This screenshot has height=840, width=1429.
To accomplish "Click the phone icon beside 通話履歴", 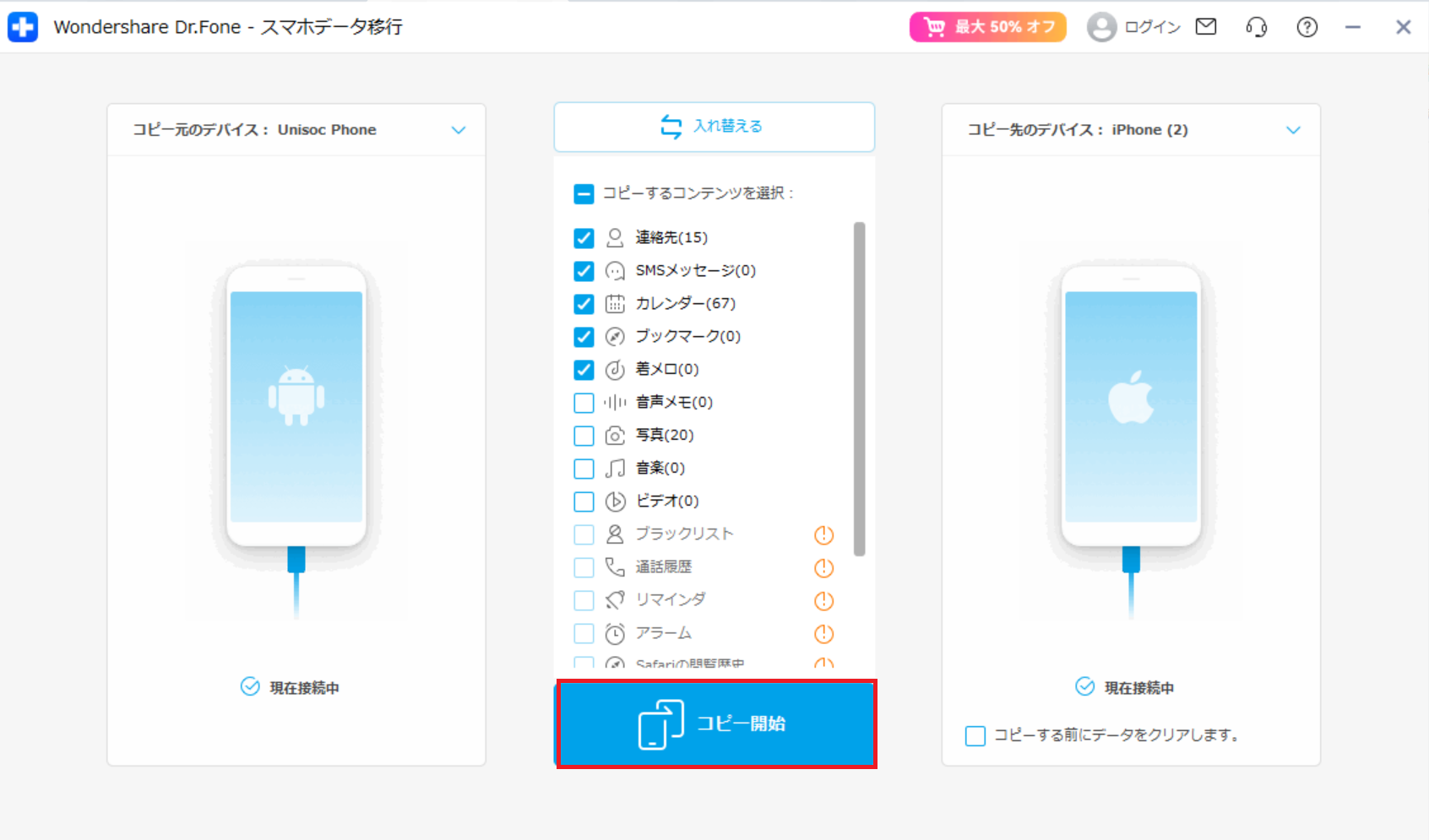I will (615, 567).
